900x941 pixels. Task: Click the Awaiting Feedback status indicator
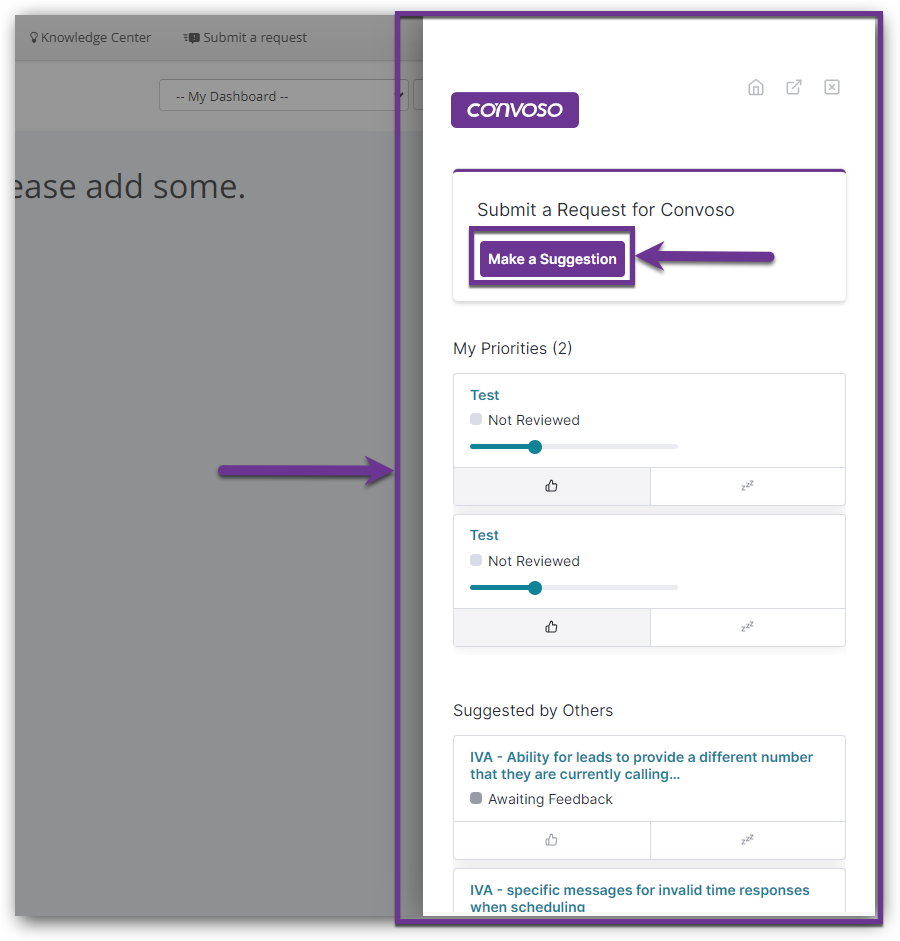click(x=475, y=798)
